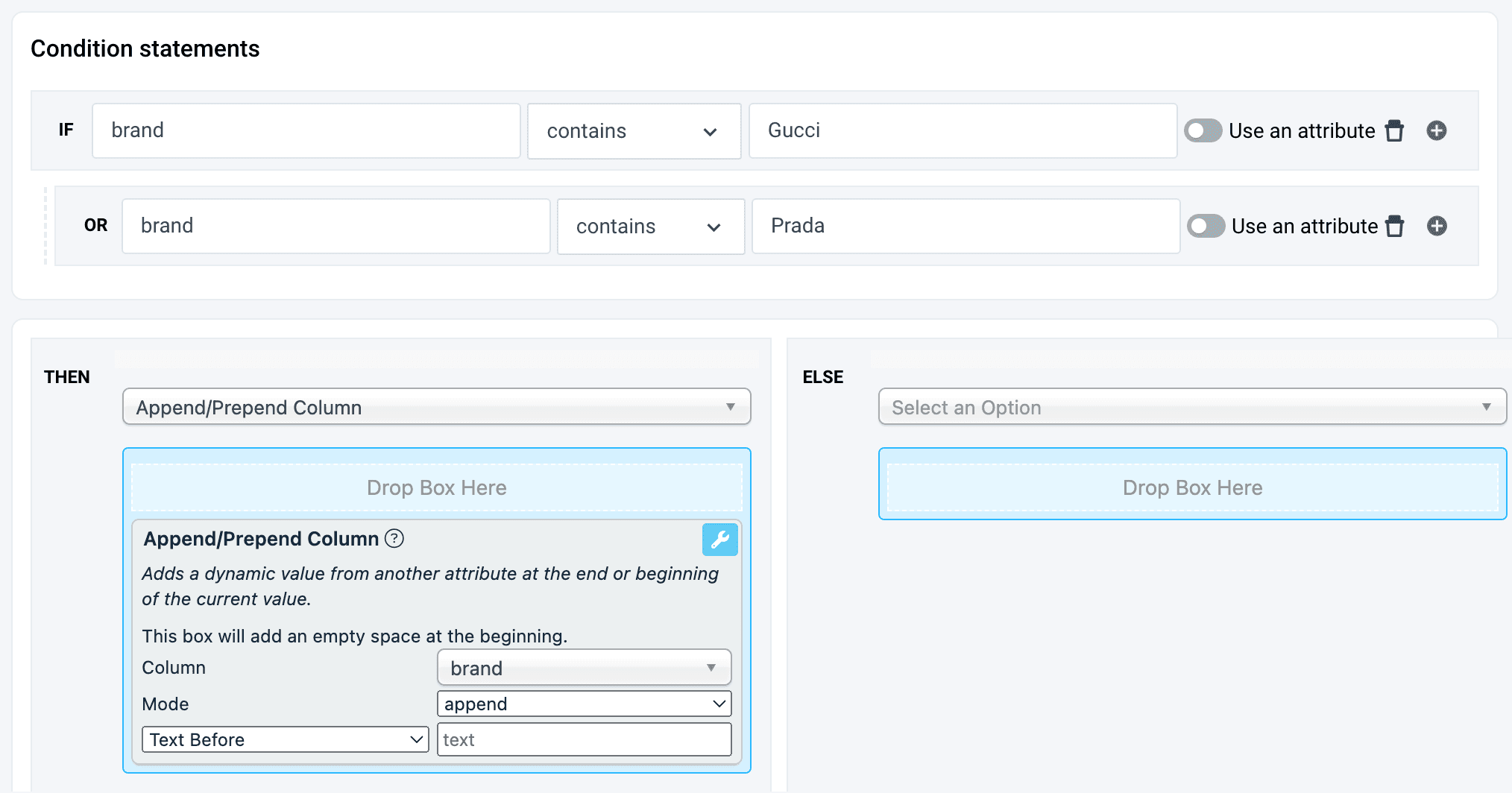Open Append/Prepend Column wrench settings

[719, 540]
